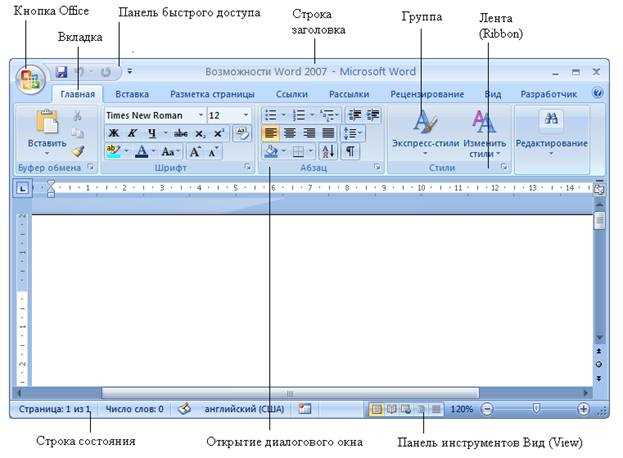
Task: Center align text
Action: coord(290,133)
